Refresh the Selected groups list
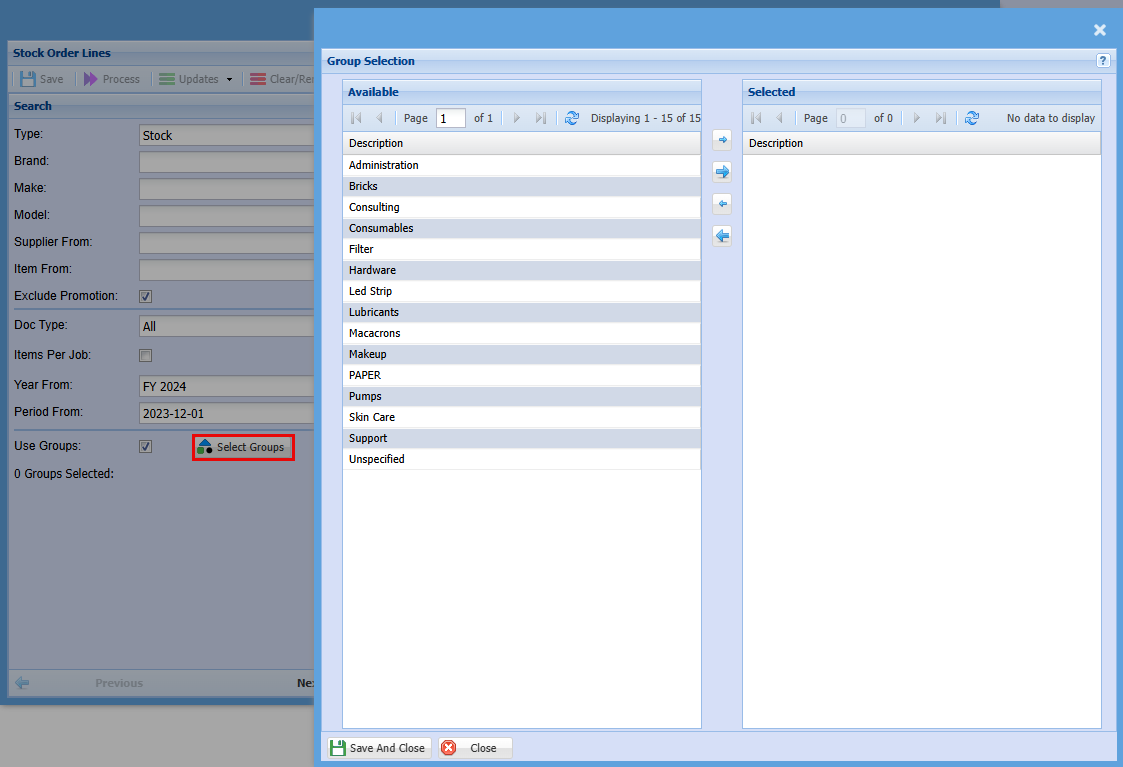The image size is (1123, 767). (x=972, y=118)
